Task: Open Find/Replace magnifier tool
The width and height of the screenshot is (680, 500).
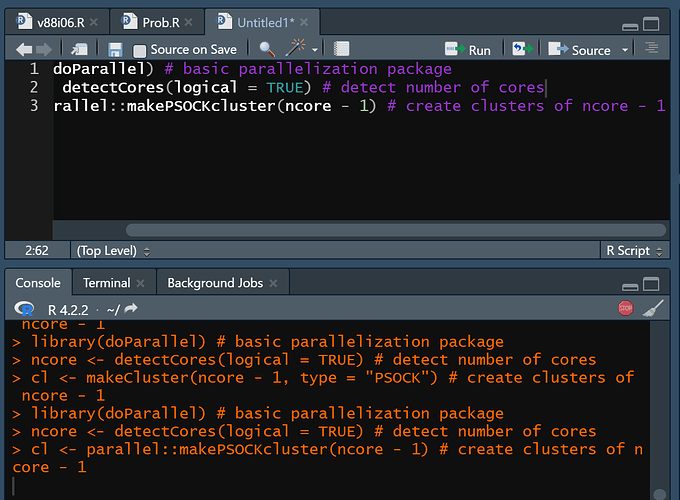Action: pos(267,49)
